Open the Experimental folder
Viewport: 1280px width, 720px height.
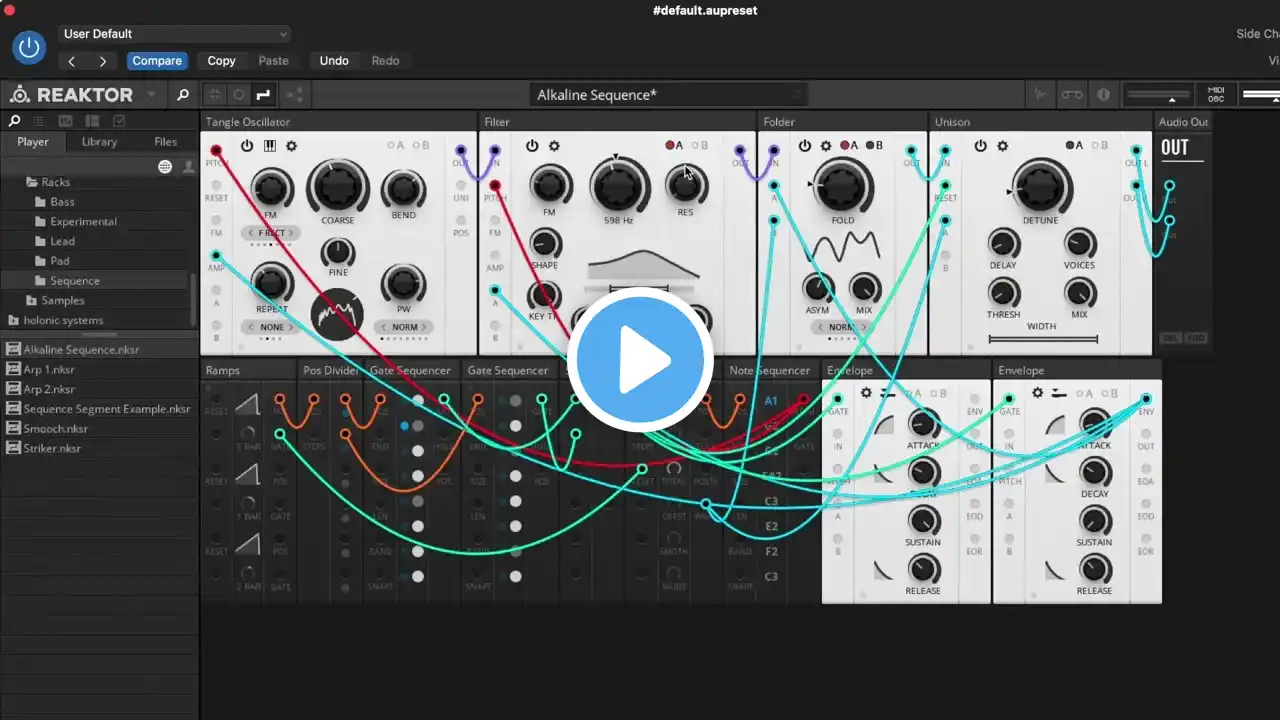[83, 222]
